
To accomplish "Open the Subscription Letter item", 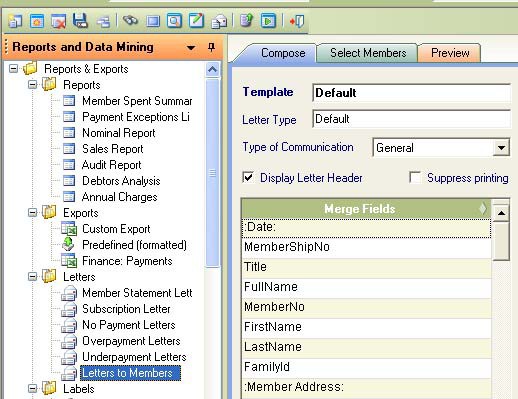I will pyautogui.click(x=126, y=309).
